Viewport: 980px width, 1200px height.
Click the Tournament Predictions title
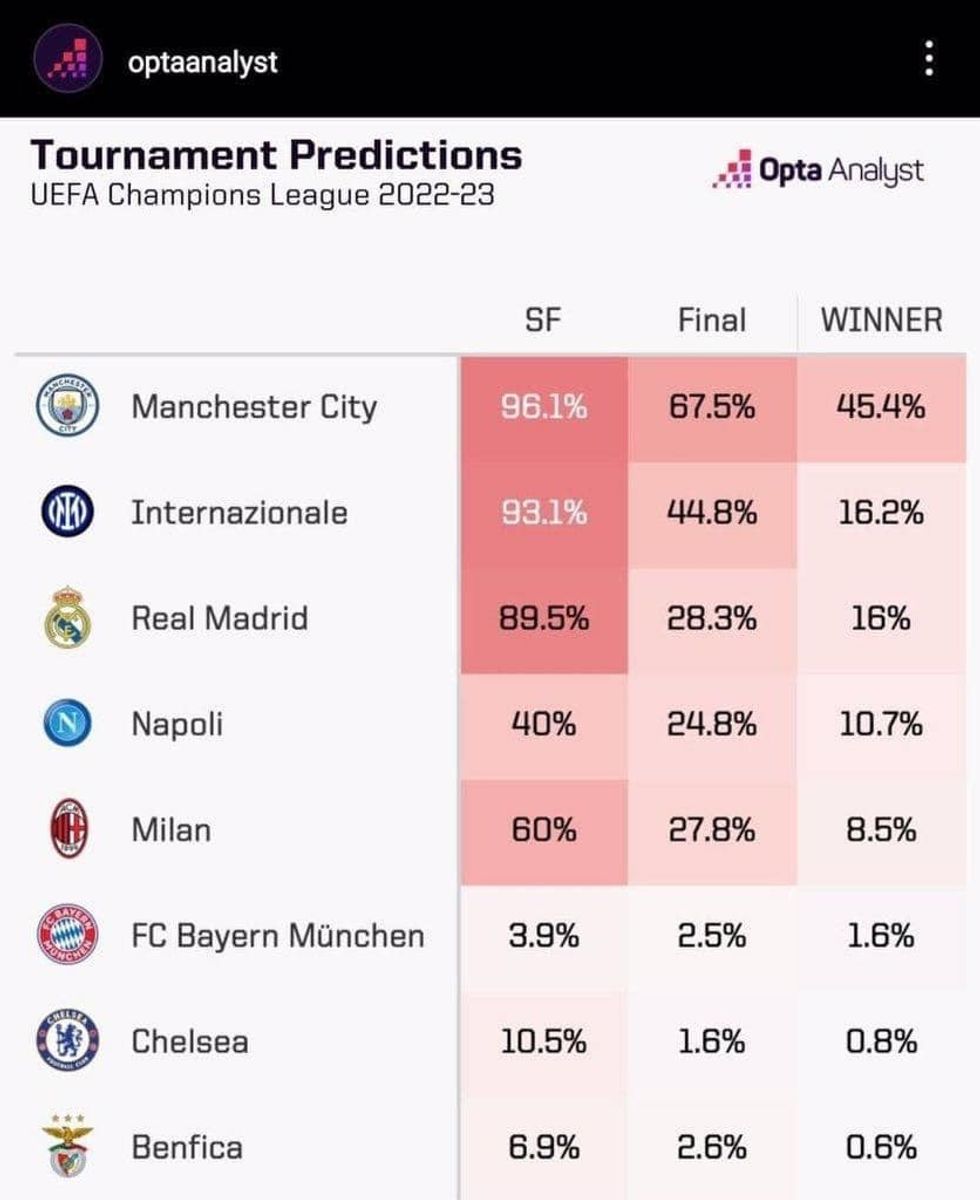coord(276,155)
